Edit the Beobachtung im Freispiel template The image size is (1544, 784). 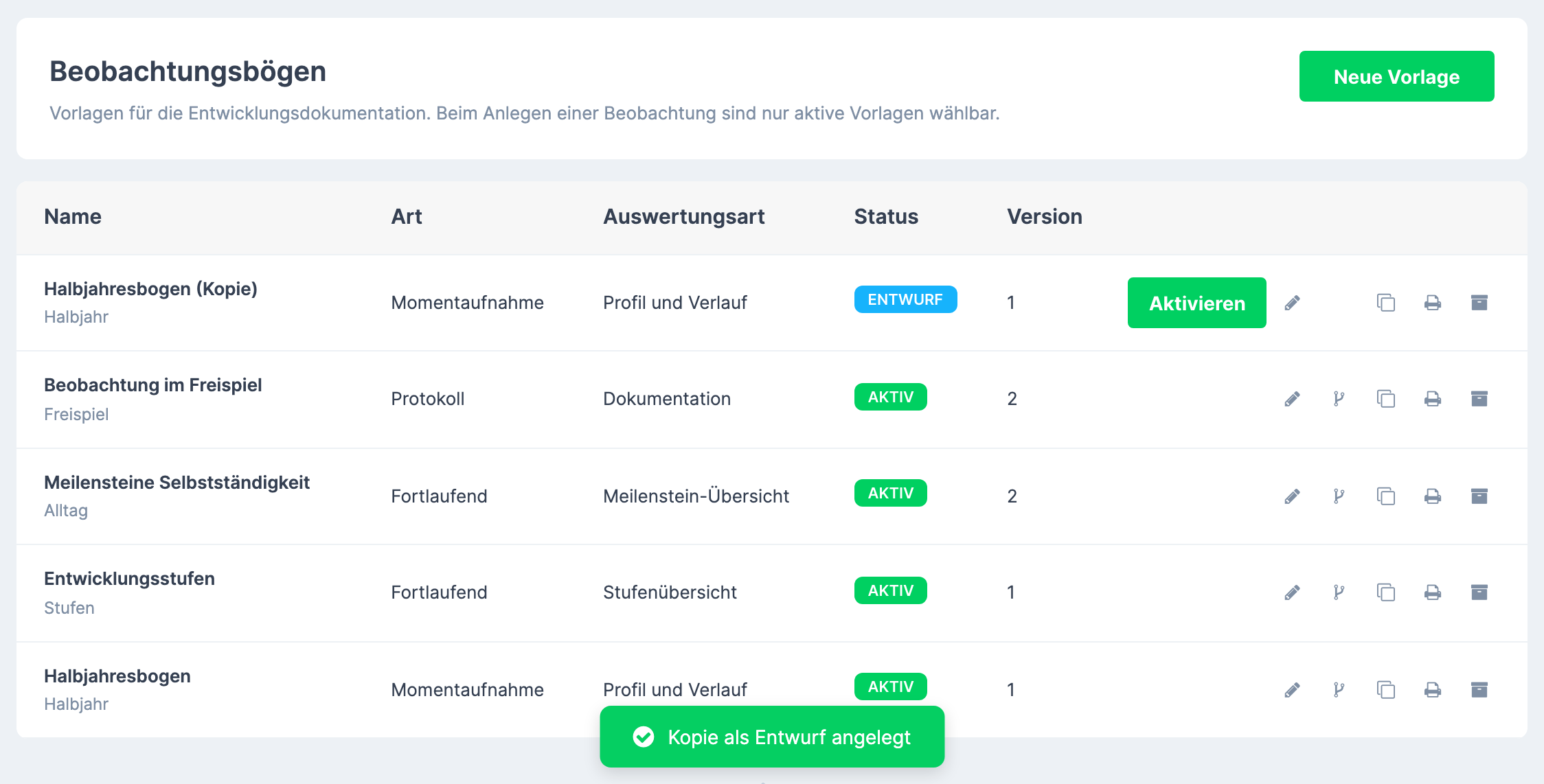pyautogui.click(x=1292, y=399)
